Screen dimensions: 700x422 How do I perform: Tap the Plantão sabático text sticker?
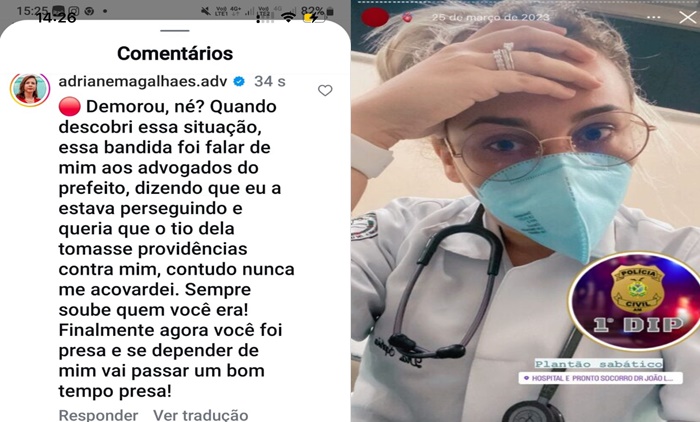point(599,364)
